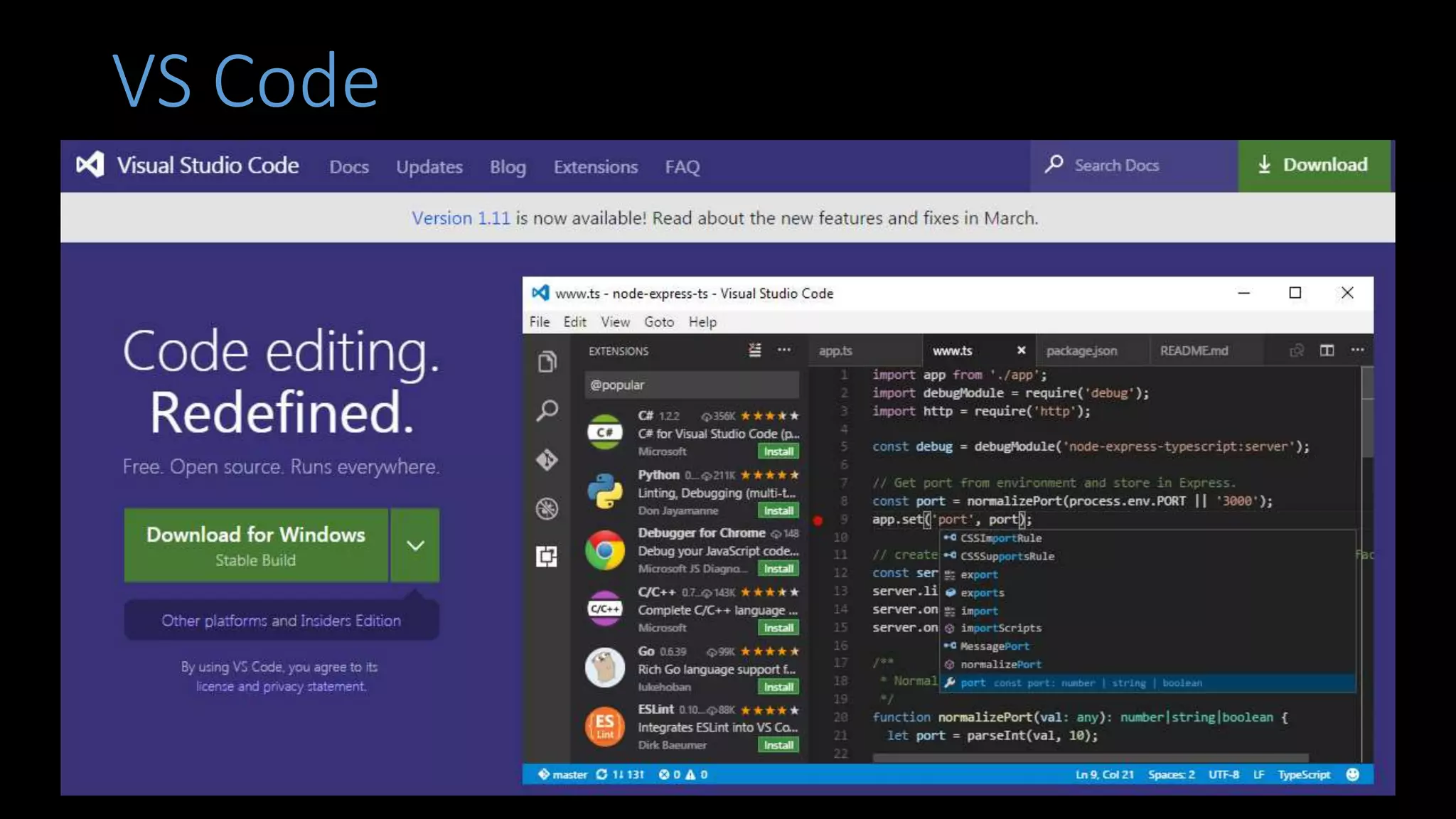1456x819 pixels.
Task: Select the Extensions icon in activity bar
Action: pyautogui.click(x=547, y=556)
